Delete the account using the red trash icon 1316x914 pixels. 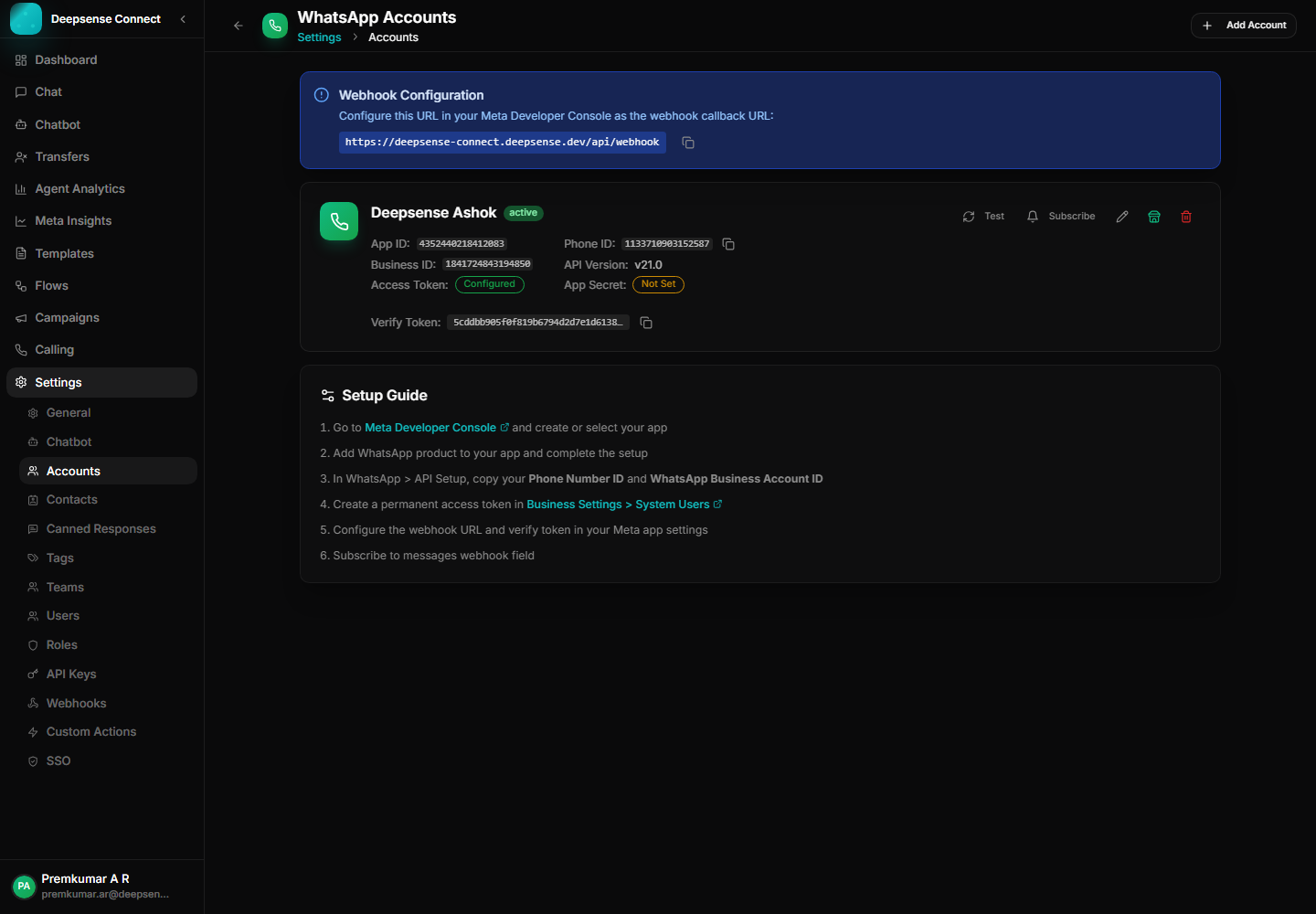1186,216
